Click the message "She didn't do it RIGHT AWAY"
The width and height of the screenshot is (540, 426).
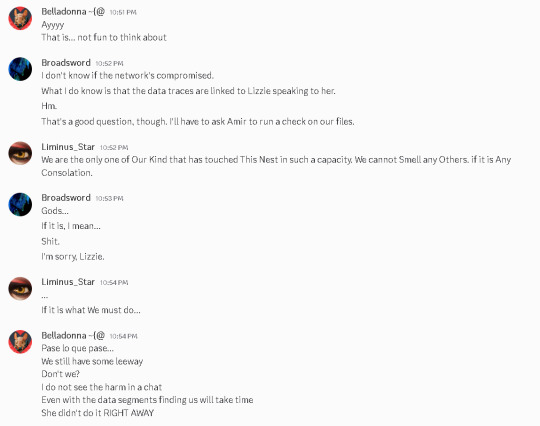(x=97, y=413)
